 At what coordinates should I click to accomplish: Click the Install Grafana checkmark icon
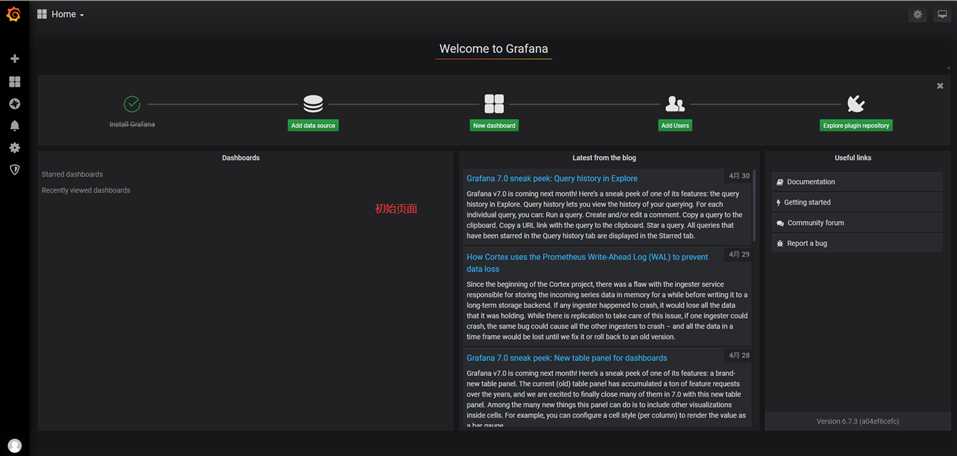coord(132,104)
